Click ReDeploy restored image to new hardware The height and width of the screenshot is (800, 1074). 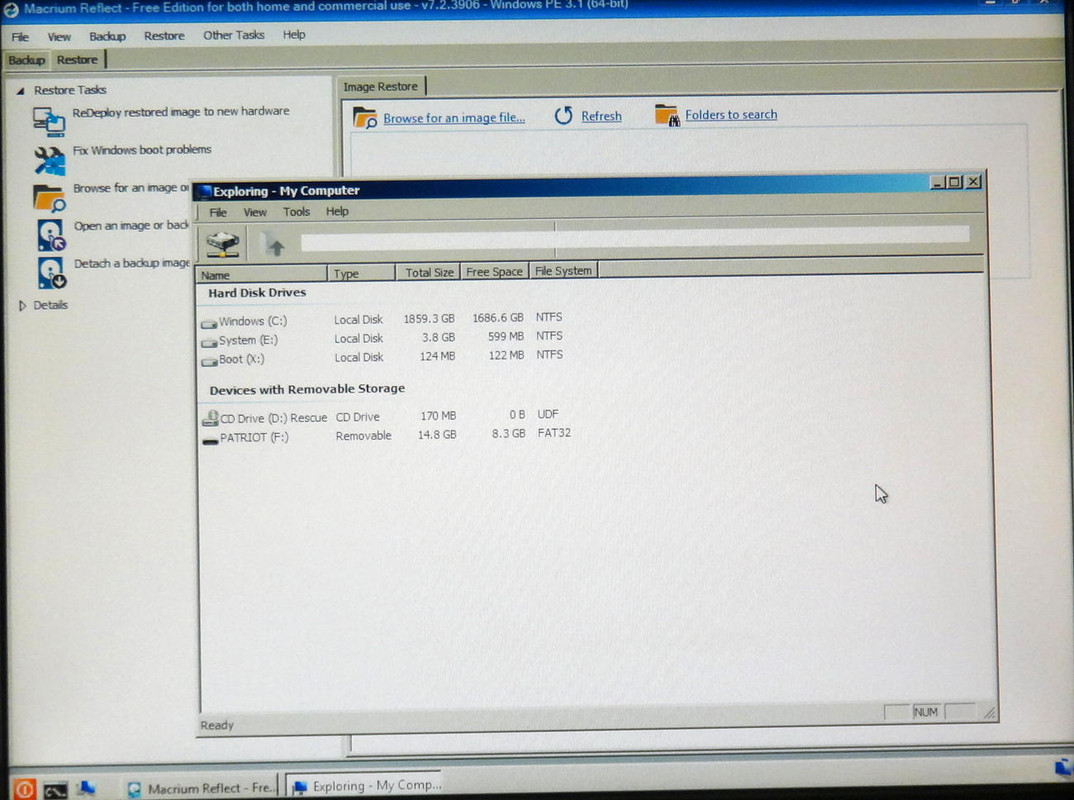click(x=181, y=112)
